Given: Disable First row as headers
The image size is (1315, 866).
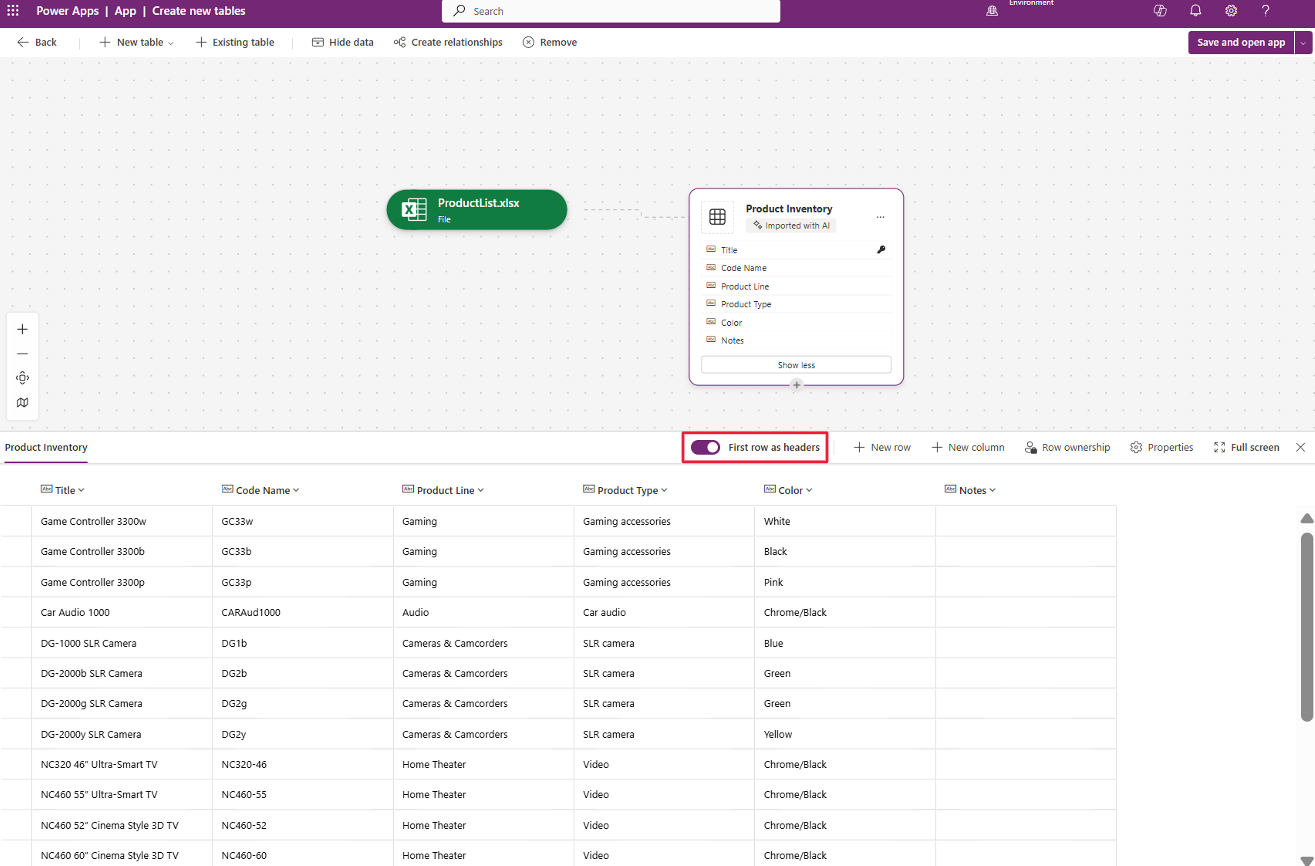Looking at the screenshot, I should tap(705, 447).
